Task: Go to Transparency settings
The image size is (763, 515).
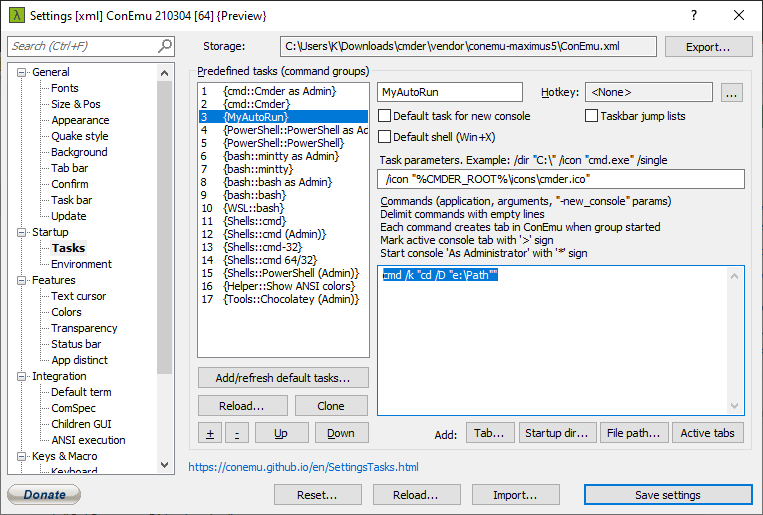Action: (84, 328)
